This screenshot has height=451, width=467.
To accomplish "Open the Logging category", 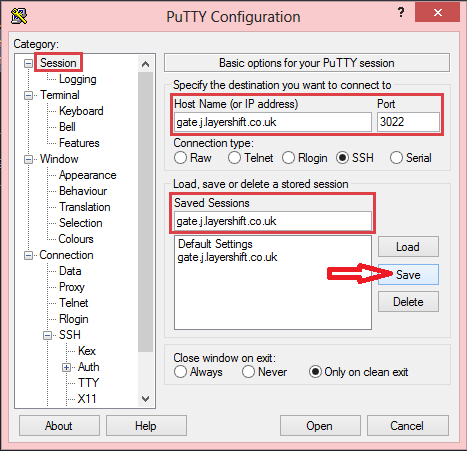I will click(78, 79).
